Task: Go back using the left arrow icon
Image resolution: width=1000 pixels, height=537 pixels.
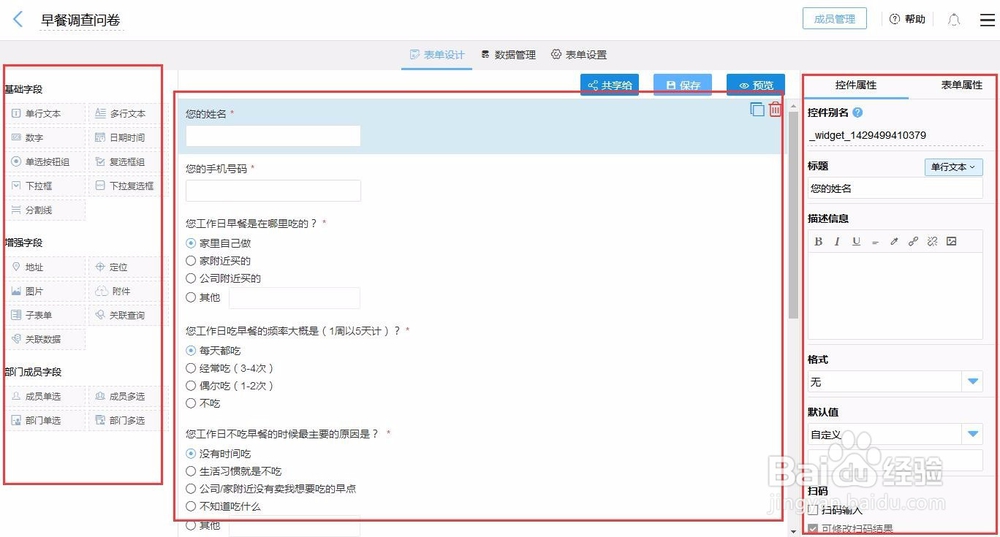Action: pos(18,20)
